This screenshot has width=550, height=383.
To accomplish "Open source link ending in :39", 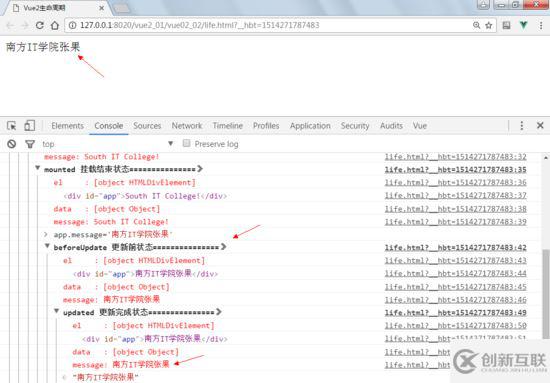I will (456, 222).
